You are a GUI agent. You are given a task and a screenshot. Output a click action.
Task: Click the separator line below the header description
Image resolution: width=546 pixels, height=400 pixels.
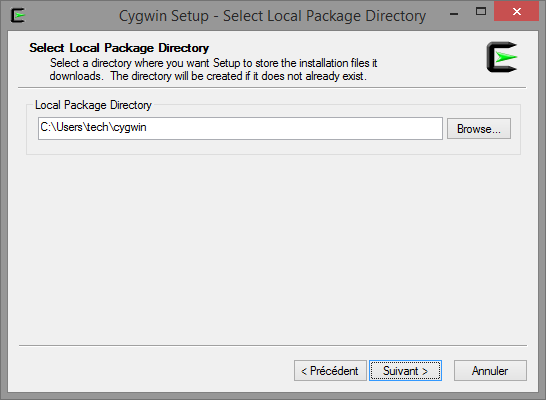tap(272, 87)
